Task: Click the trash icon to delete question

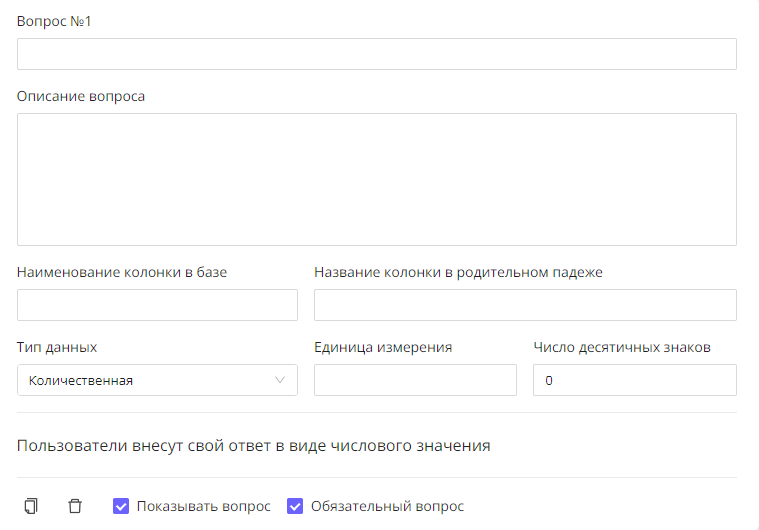Action: coord(75,506)
